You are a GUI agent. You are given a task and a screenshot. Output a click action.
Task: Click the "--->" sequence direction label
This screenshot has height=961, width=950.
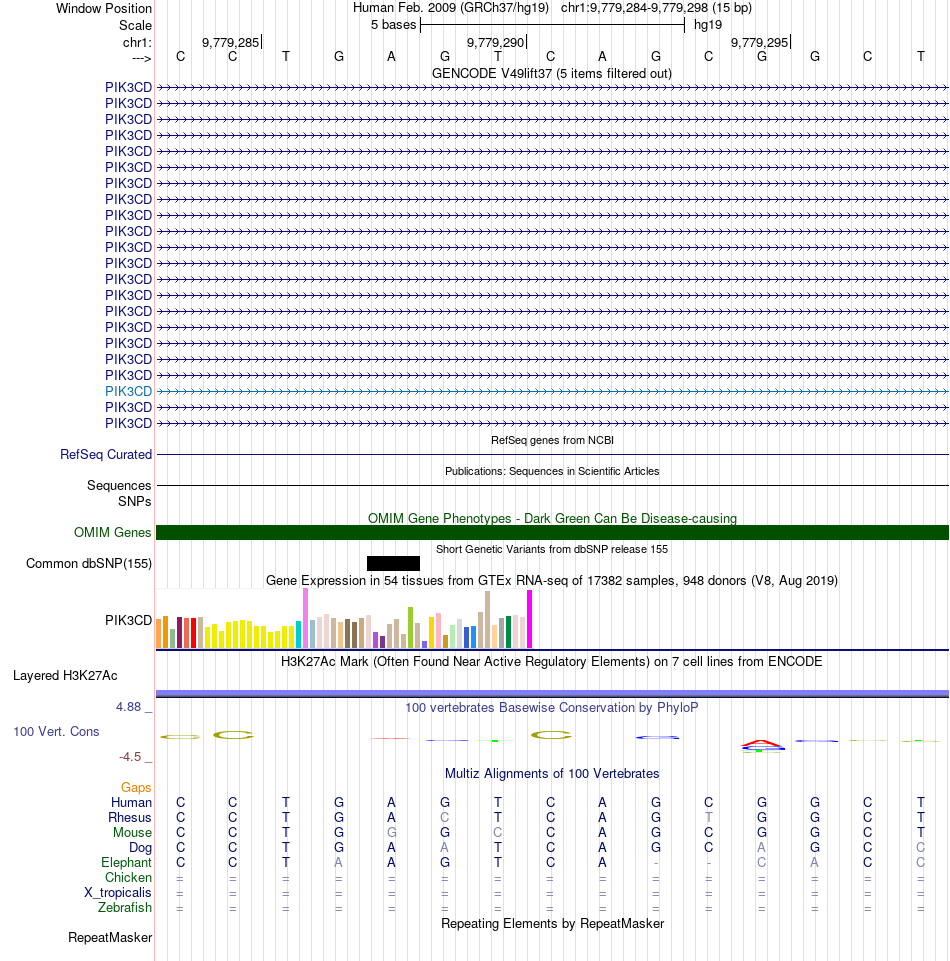point(142,58)
